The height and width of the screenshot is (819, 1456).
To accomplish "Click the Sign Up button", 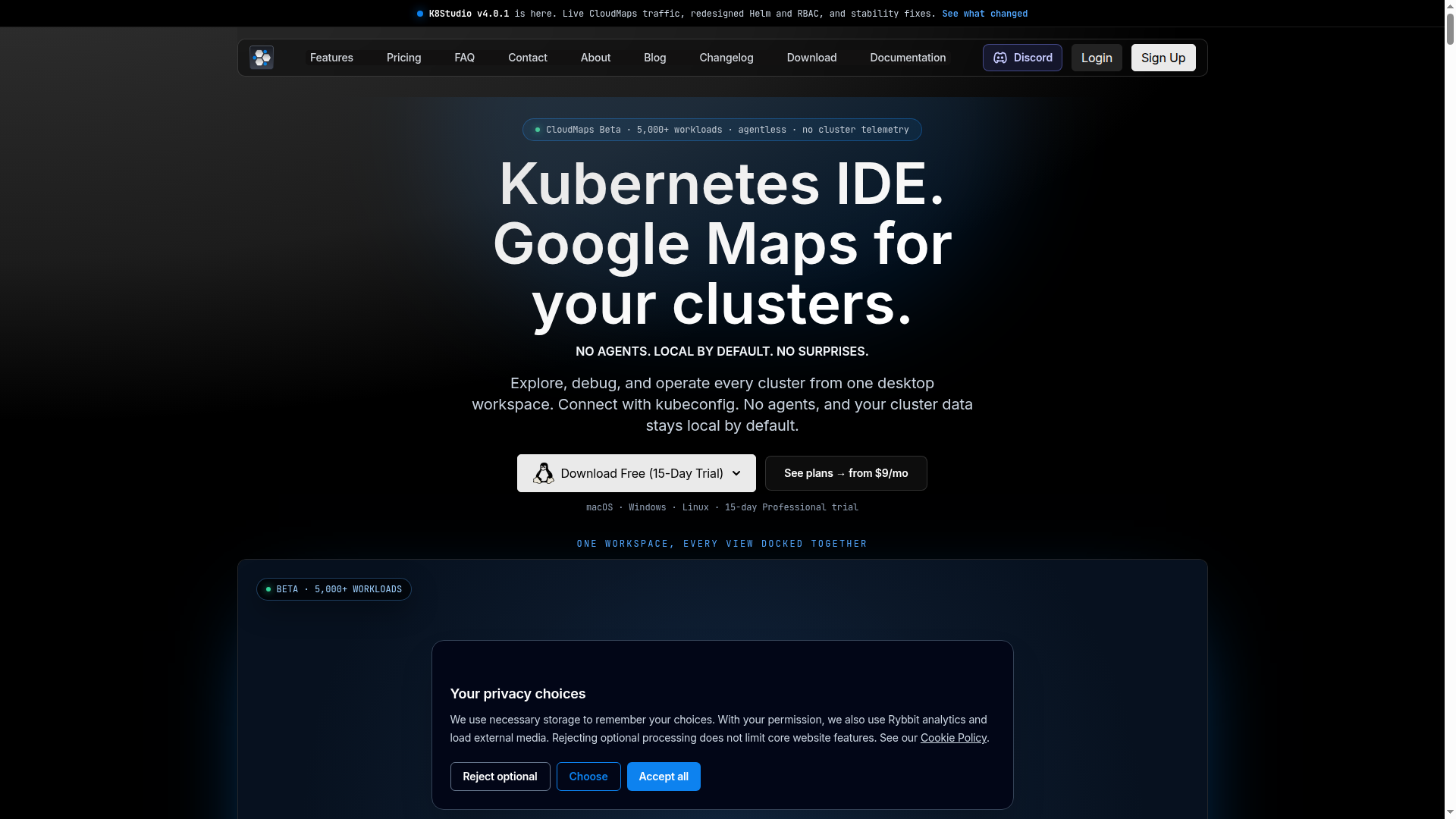I will point(1163,58).
